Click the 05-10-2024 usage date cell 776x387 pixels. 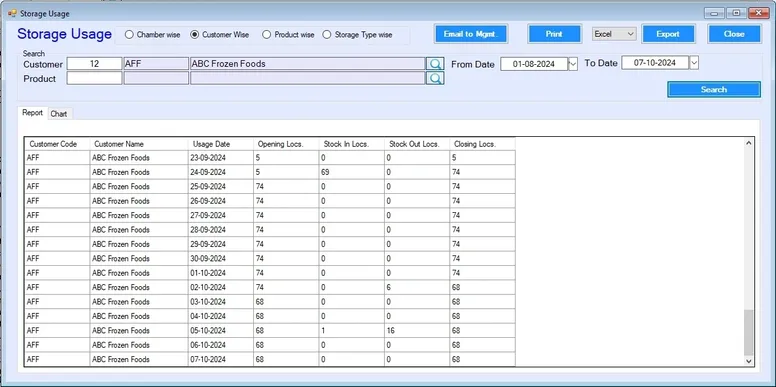[x=220, y=330]
